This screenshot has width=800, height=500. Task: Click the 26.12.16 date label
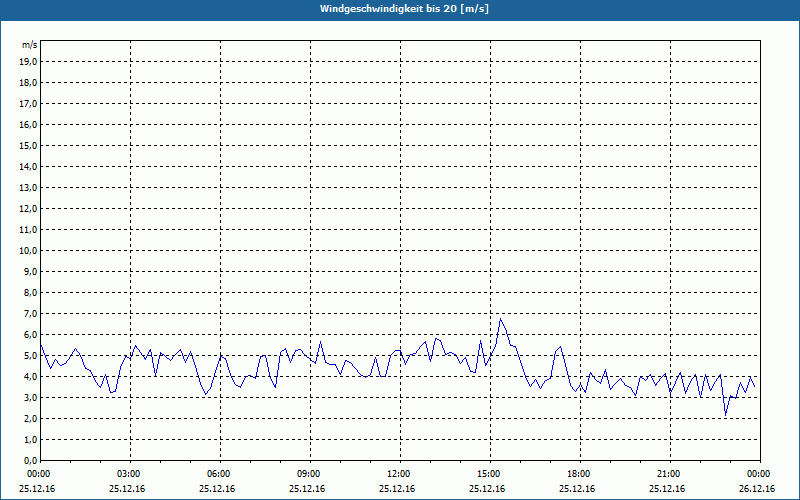[x=757, y=489]
